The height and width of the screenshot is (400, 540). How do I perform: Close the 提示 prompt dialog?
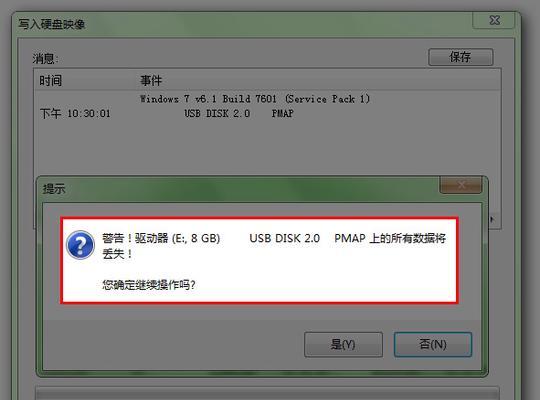[x=461, y=185]
